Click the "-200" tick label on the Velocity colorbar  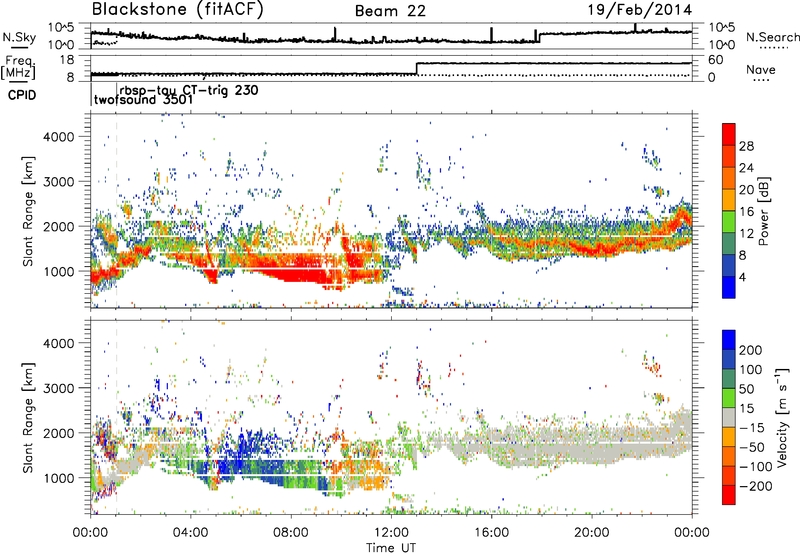coord(754,486)
